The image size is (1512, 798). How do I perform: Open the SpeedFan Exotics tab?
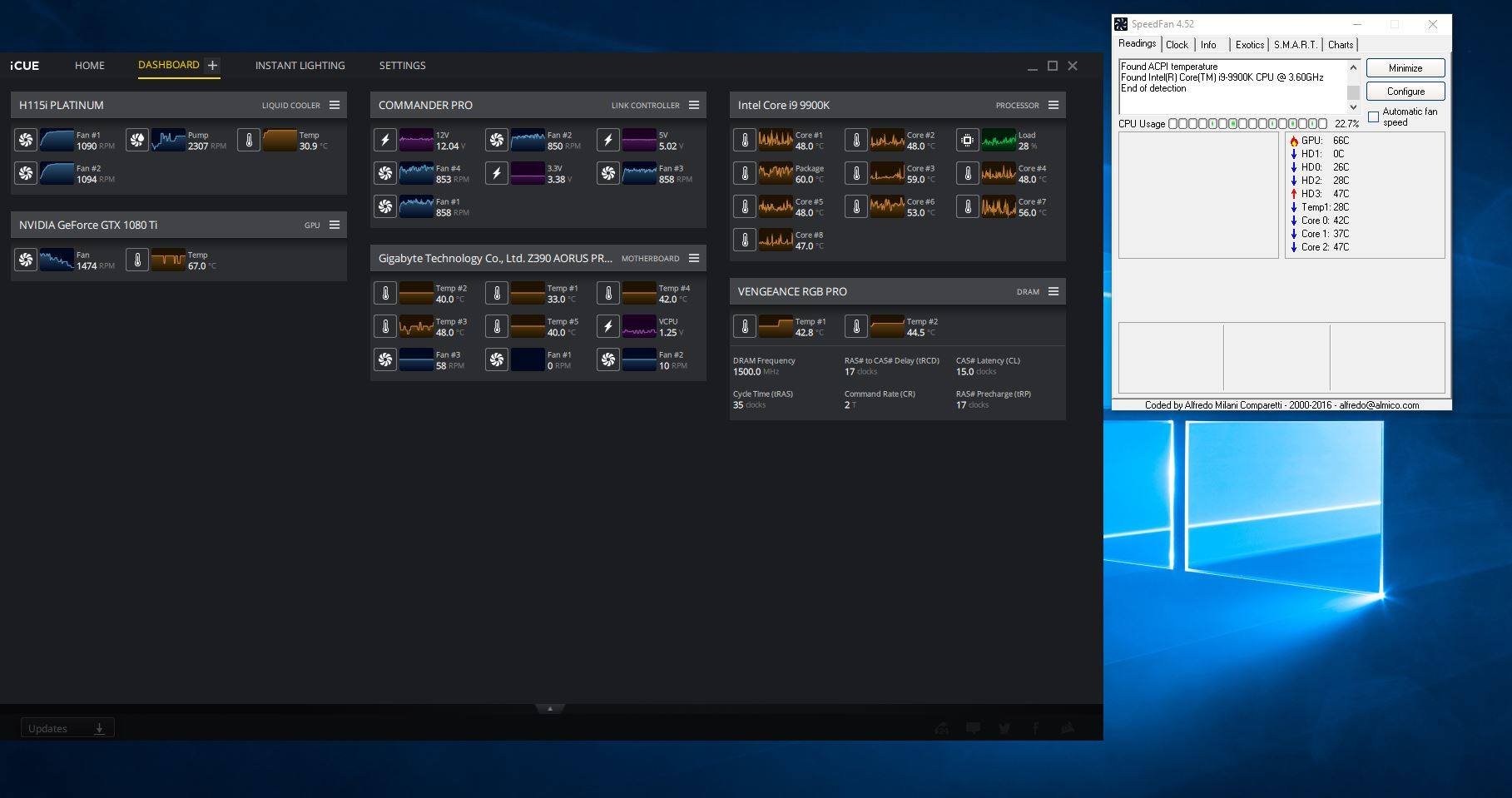[x=1249, y=45]
